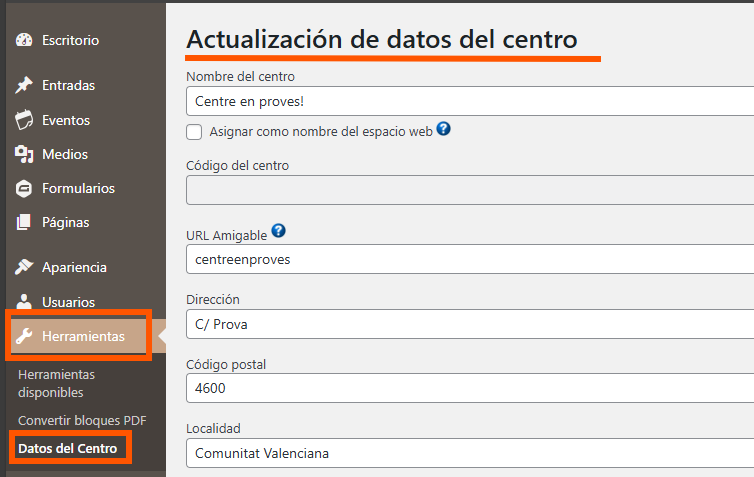Click the 'Nombre del centro' text field
754x477 pixels.
coord(468,102)
